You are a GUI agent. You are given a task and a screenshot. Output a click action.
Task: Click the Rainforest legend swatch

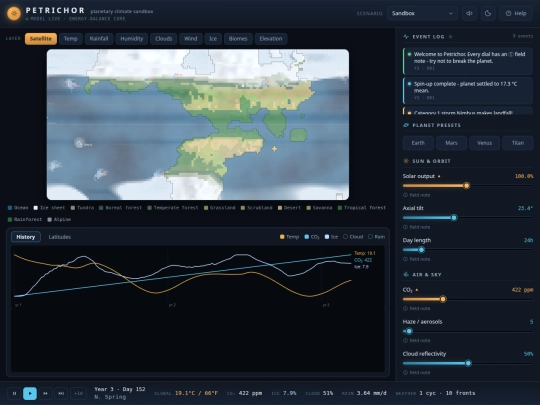point(10,219)
